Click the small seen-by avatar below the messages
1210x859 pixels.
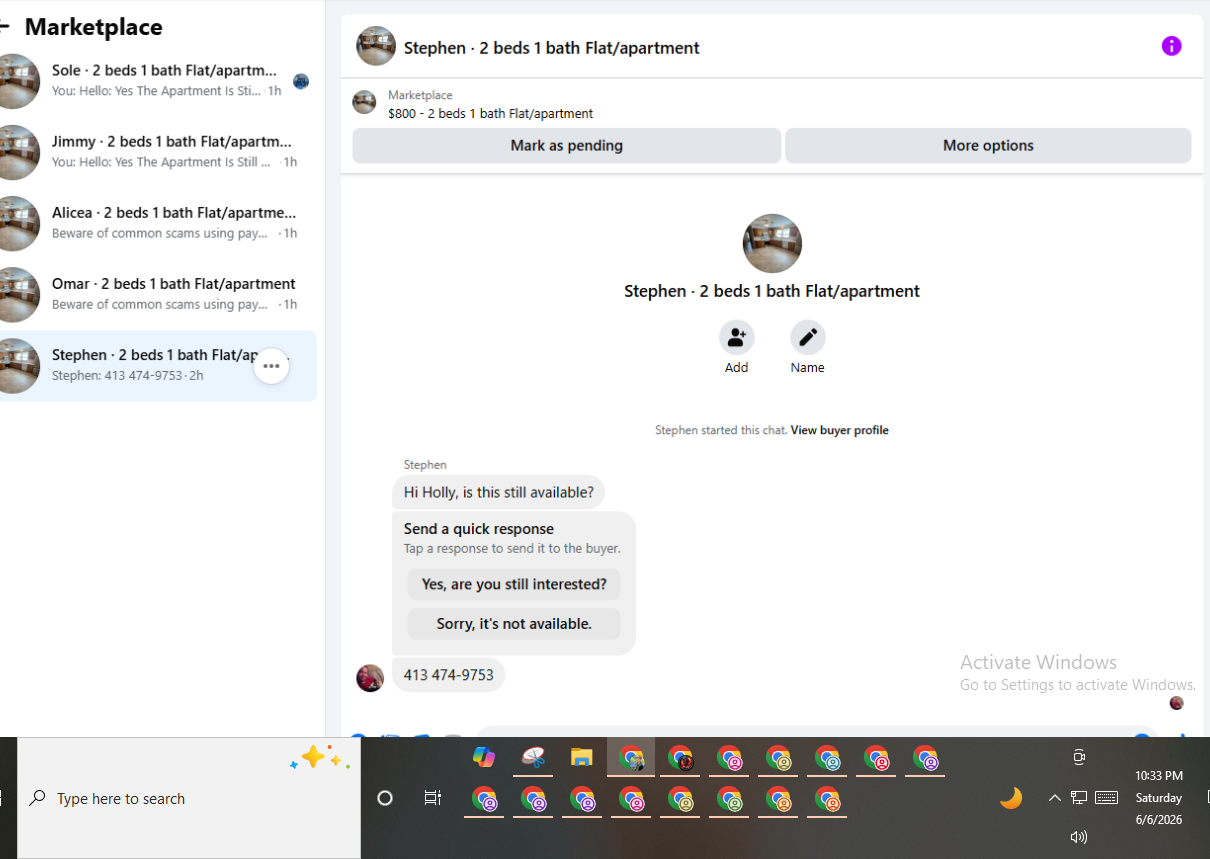pos(1176,703)
